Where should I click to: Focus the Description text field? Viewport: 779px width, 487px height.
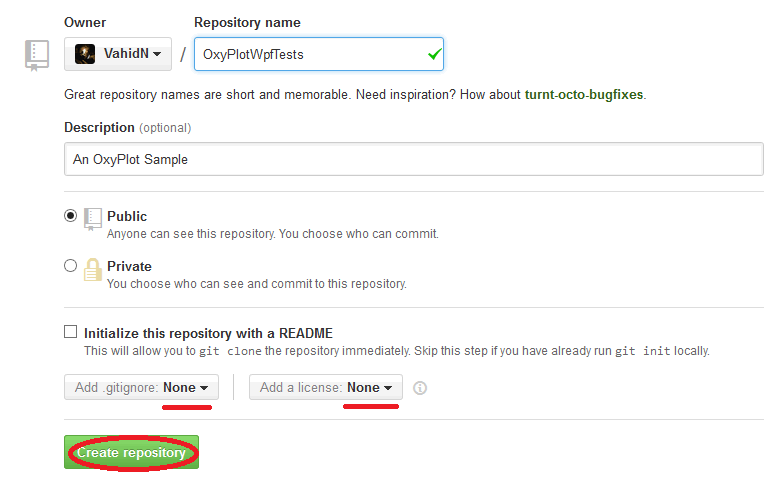coord(413,159)
